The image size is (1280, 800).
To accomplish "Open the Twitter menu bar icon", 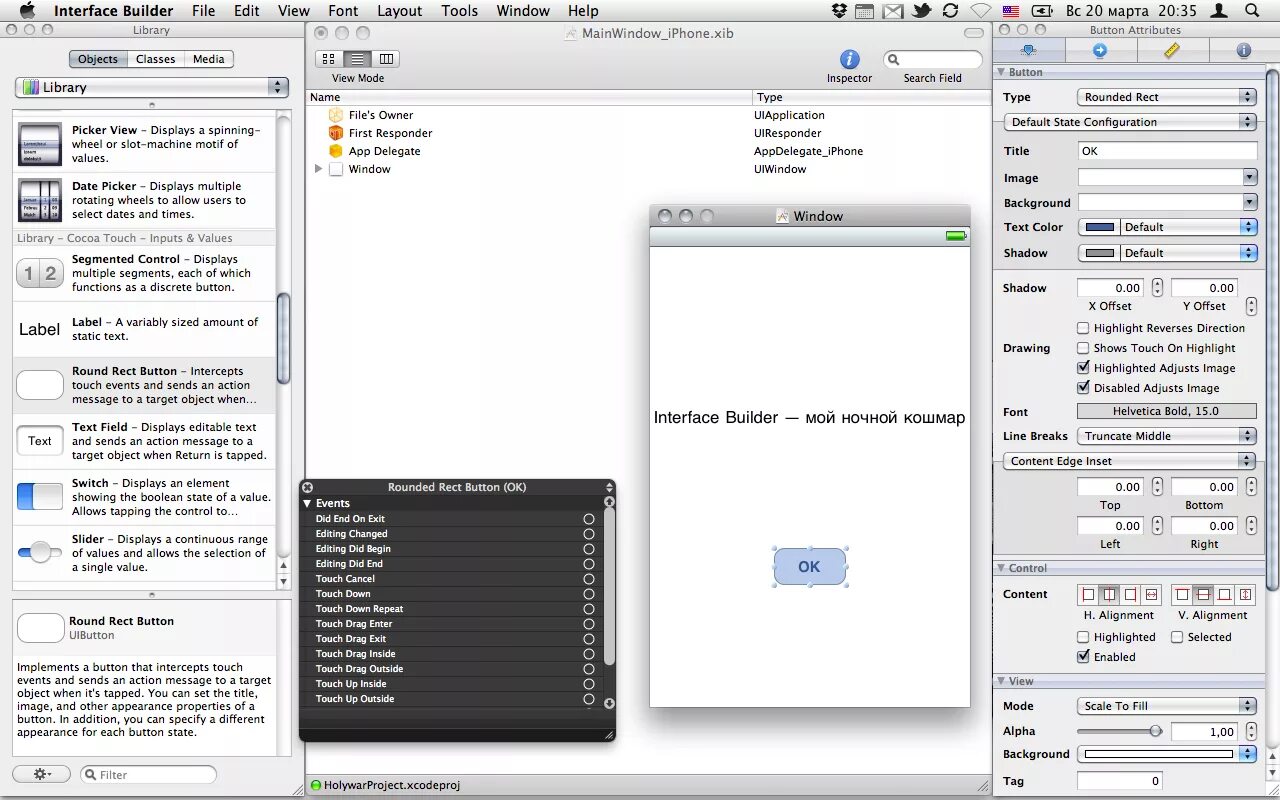I will coord(920,11).
